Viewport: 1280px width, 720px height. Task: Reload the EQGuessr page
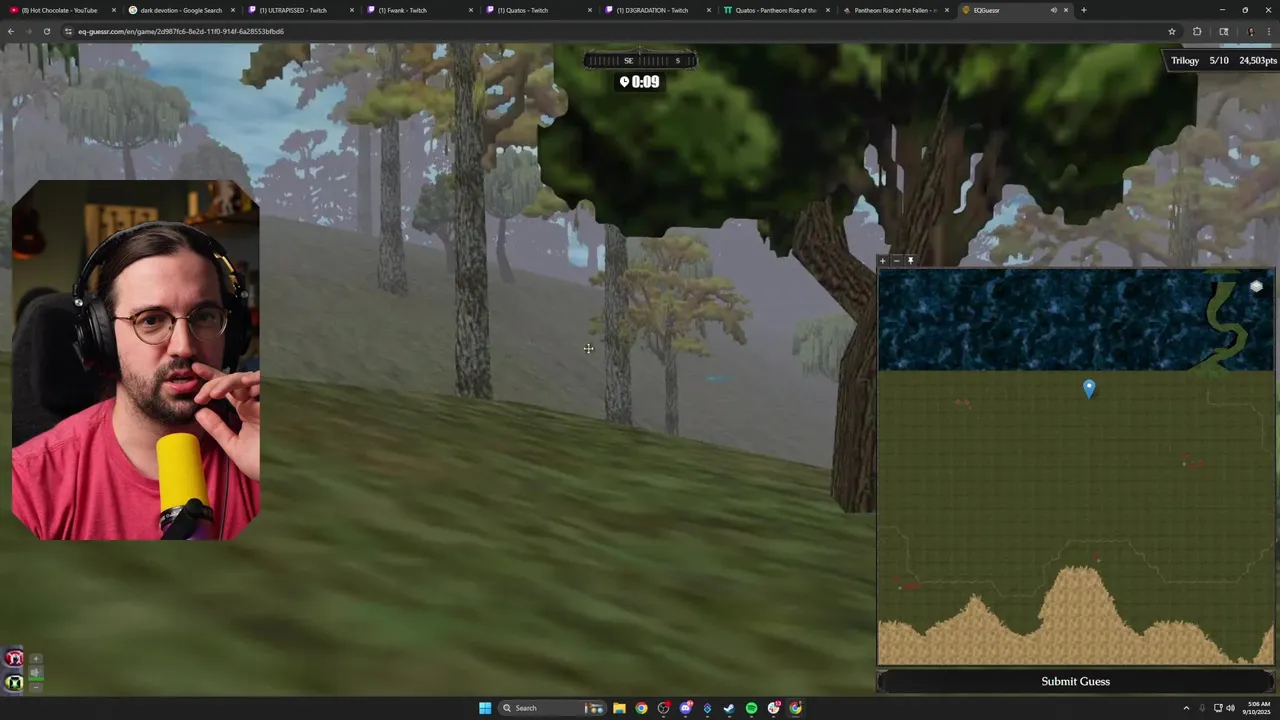[46, 31]
